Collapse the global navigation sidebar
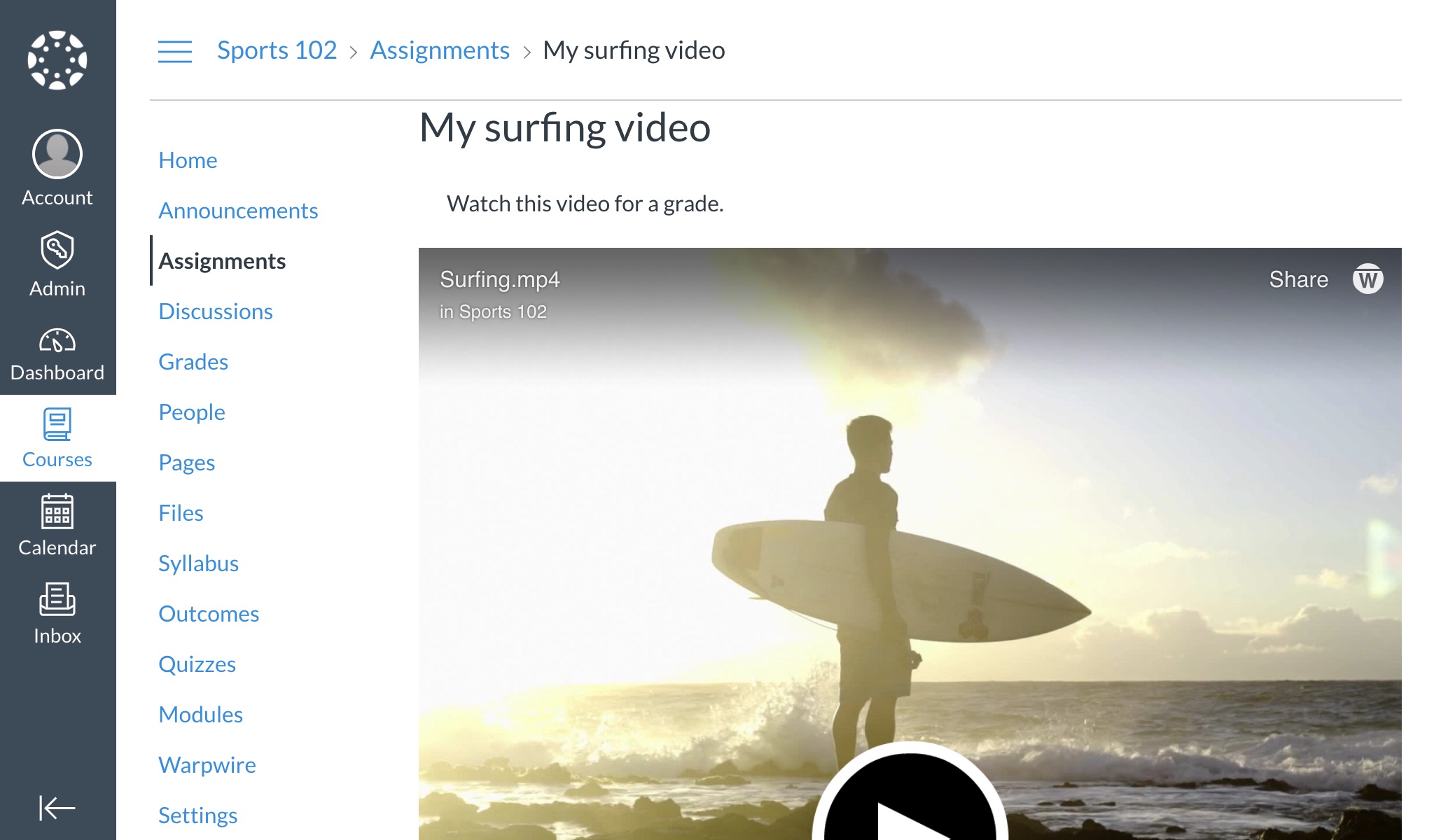1434x840 pixels. click(57, 807)
